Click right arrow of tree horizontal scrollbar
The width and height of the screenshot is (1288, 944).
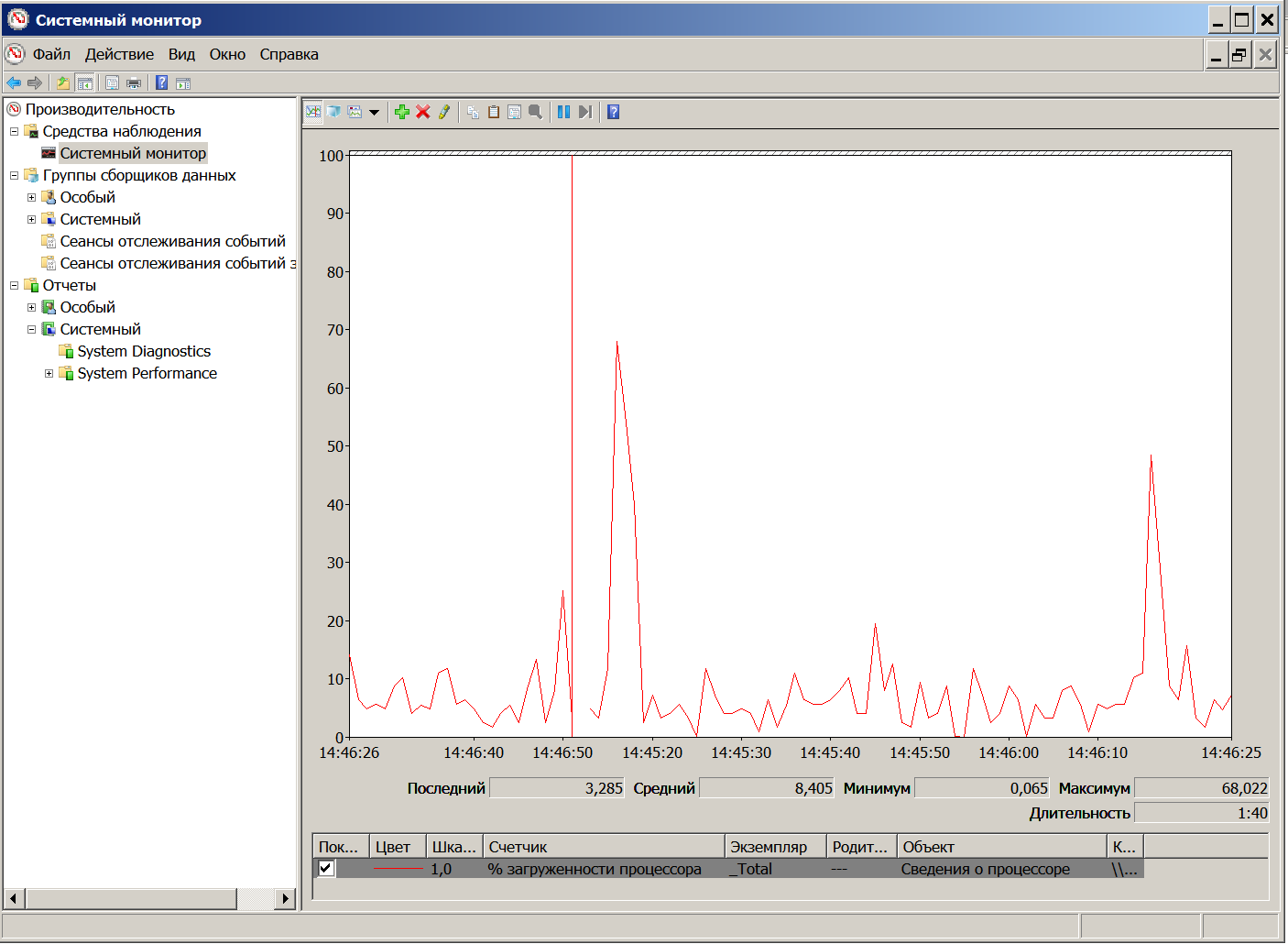[286, 898]
